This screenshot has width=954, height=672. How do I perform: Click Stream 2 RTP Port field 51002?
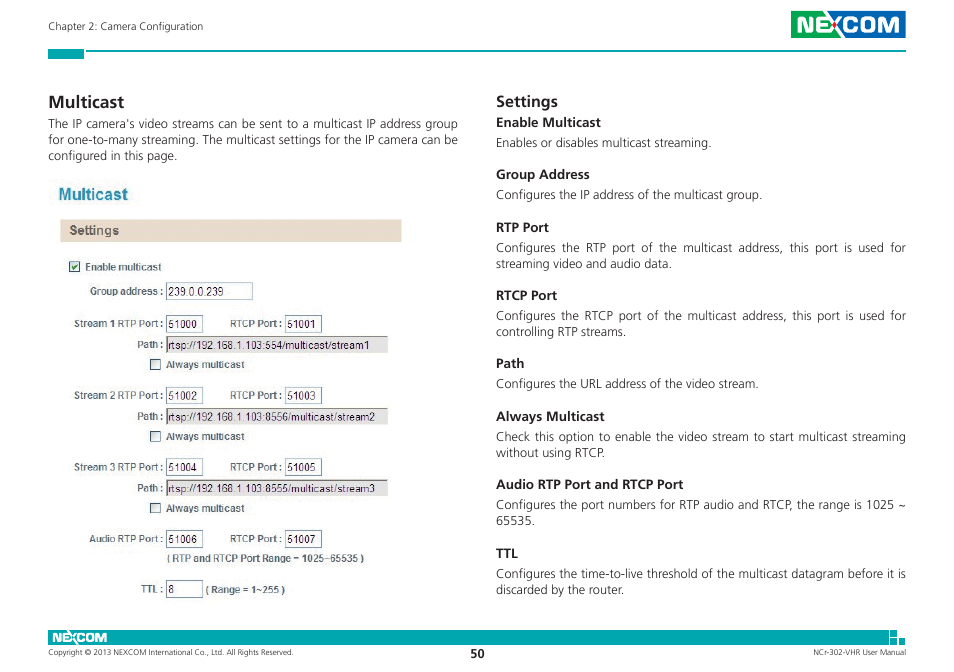[x=184, y=395]
